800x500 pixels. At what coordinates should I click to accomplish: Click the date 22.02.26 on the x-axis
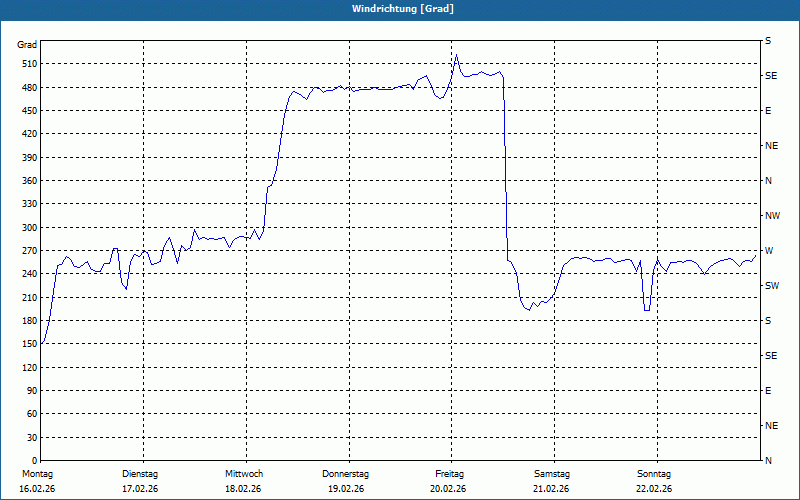coord(654,489)
